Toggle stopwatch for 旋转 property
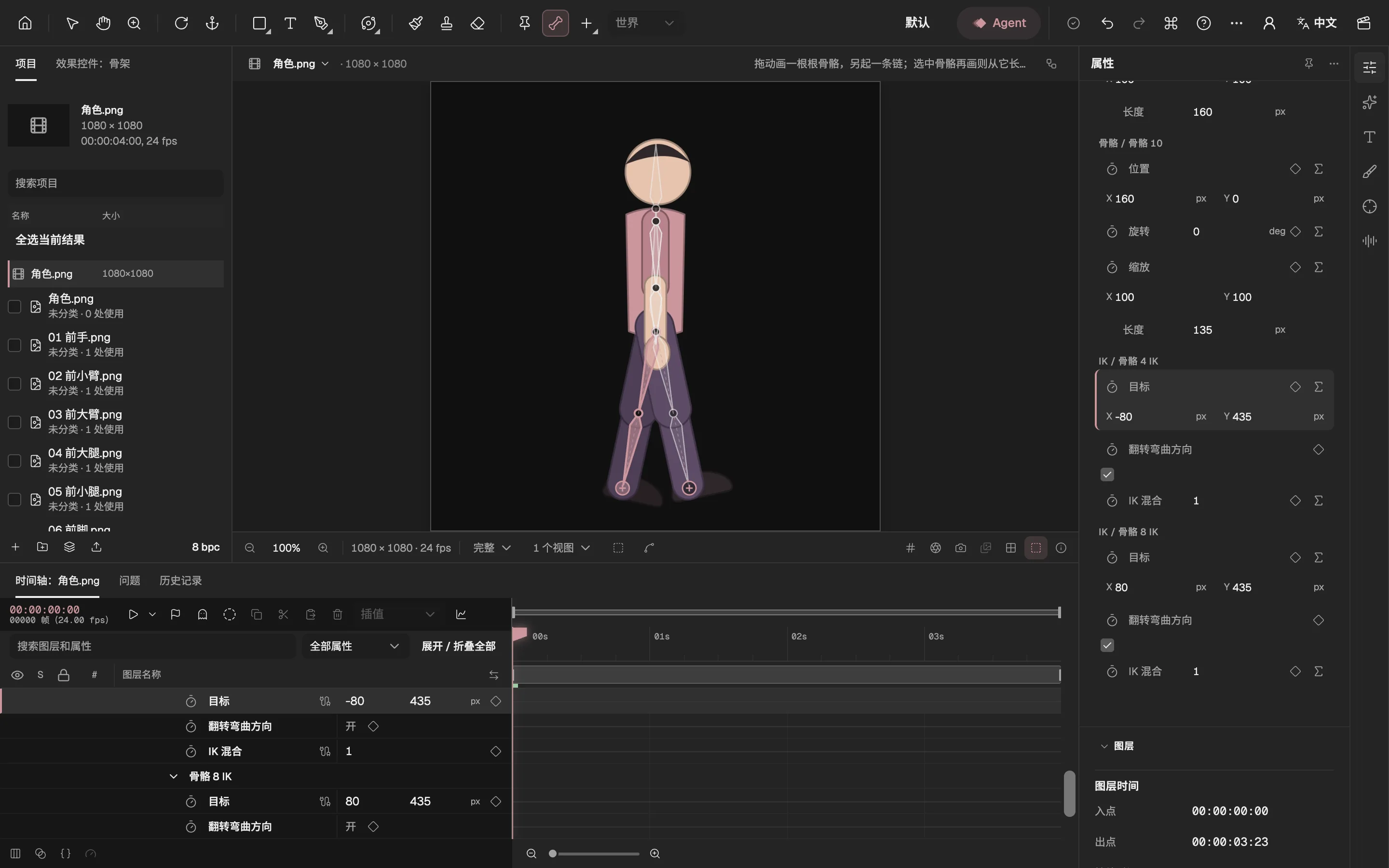 (1112, 232)
